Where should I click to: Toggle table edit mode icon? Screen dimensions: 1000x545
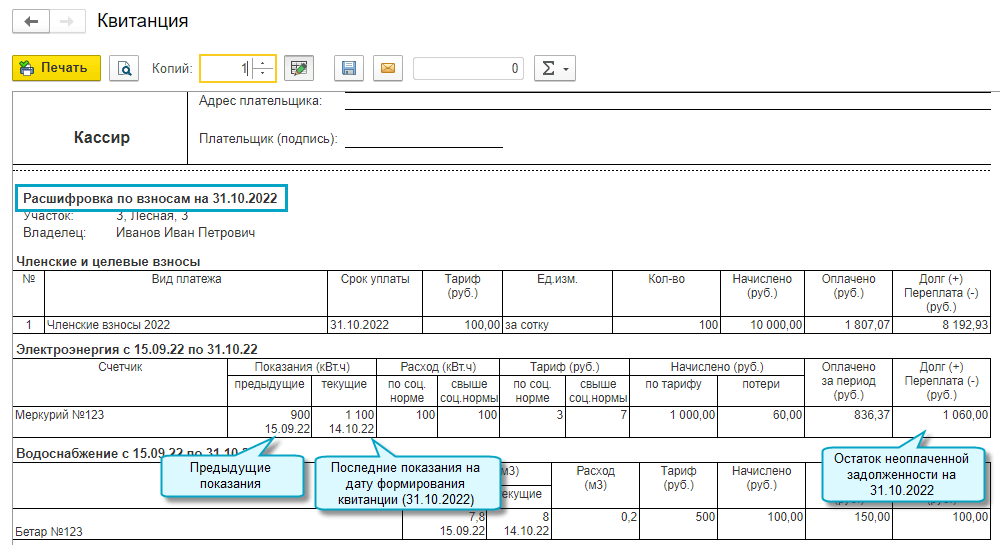click(x=298, y=68)
